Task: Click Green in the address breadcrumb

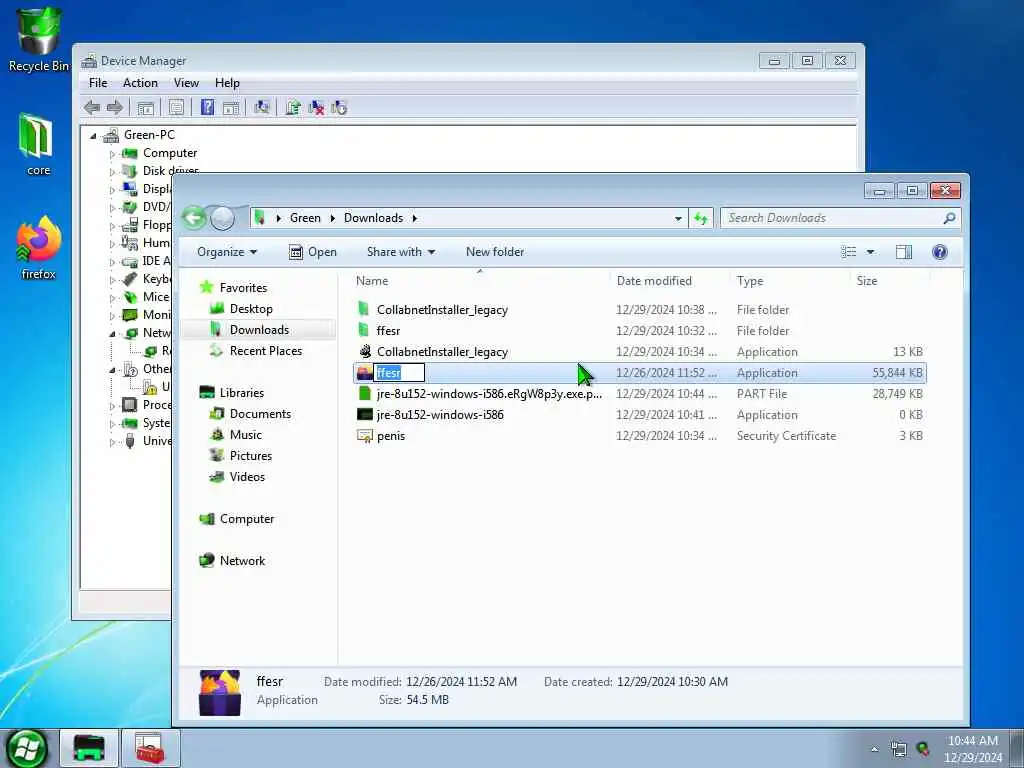Action: (x=305, y=218)
